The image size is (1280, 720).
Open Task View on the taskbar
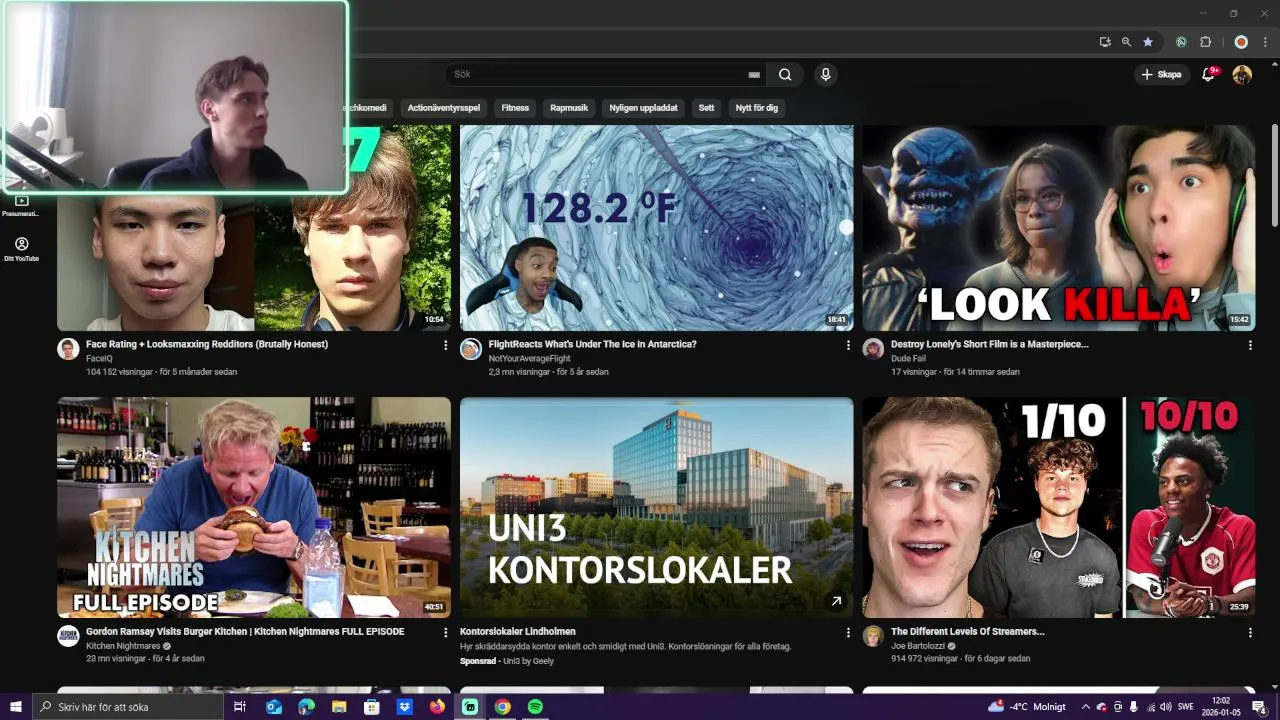240,707
